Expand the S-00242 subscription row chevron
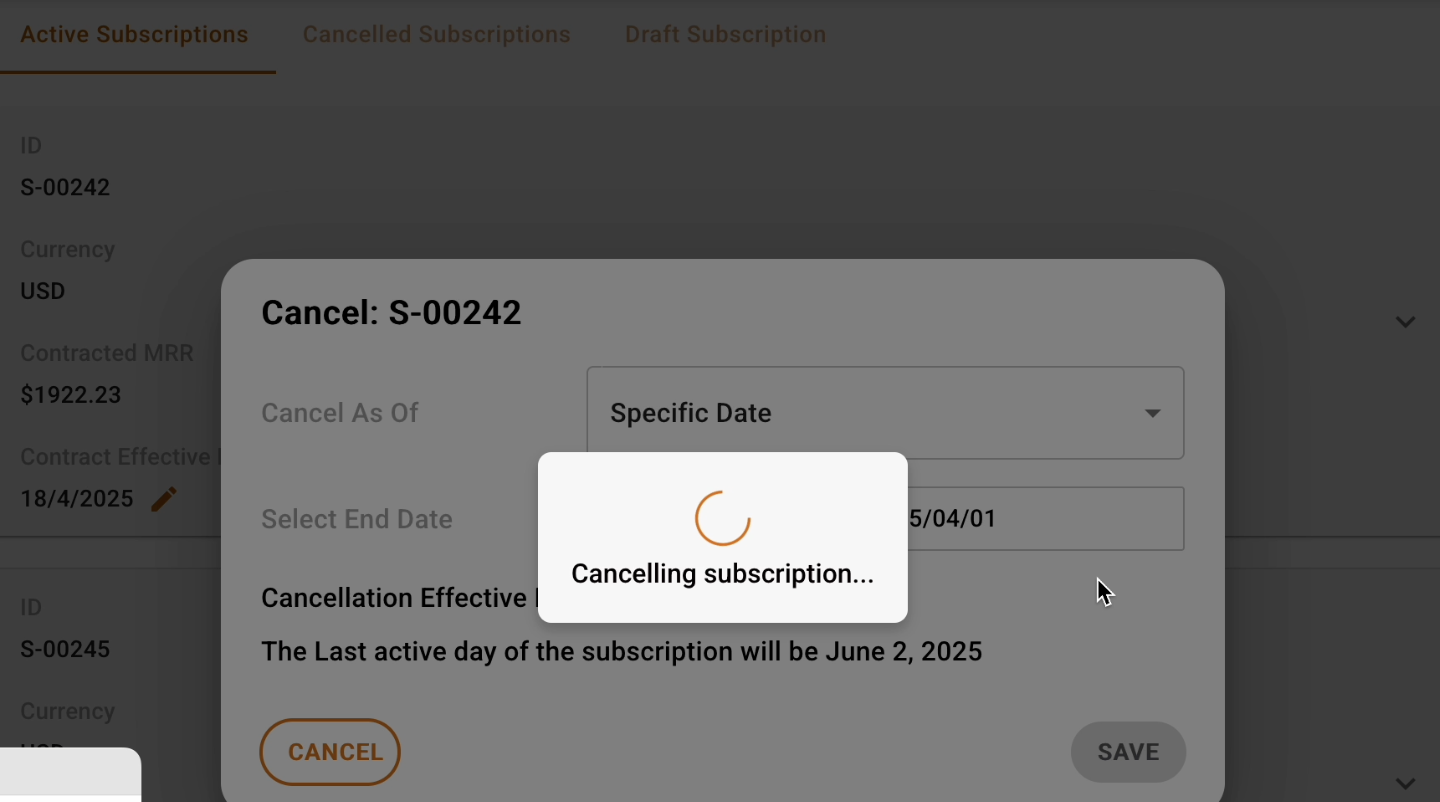Image resolution: width=1440 pixels, height=802 pixels. [x=1405, y=322]
